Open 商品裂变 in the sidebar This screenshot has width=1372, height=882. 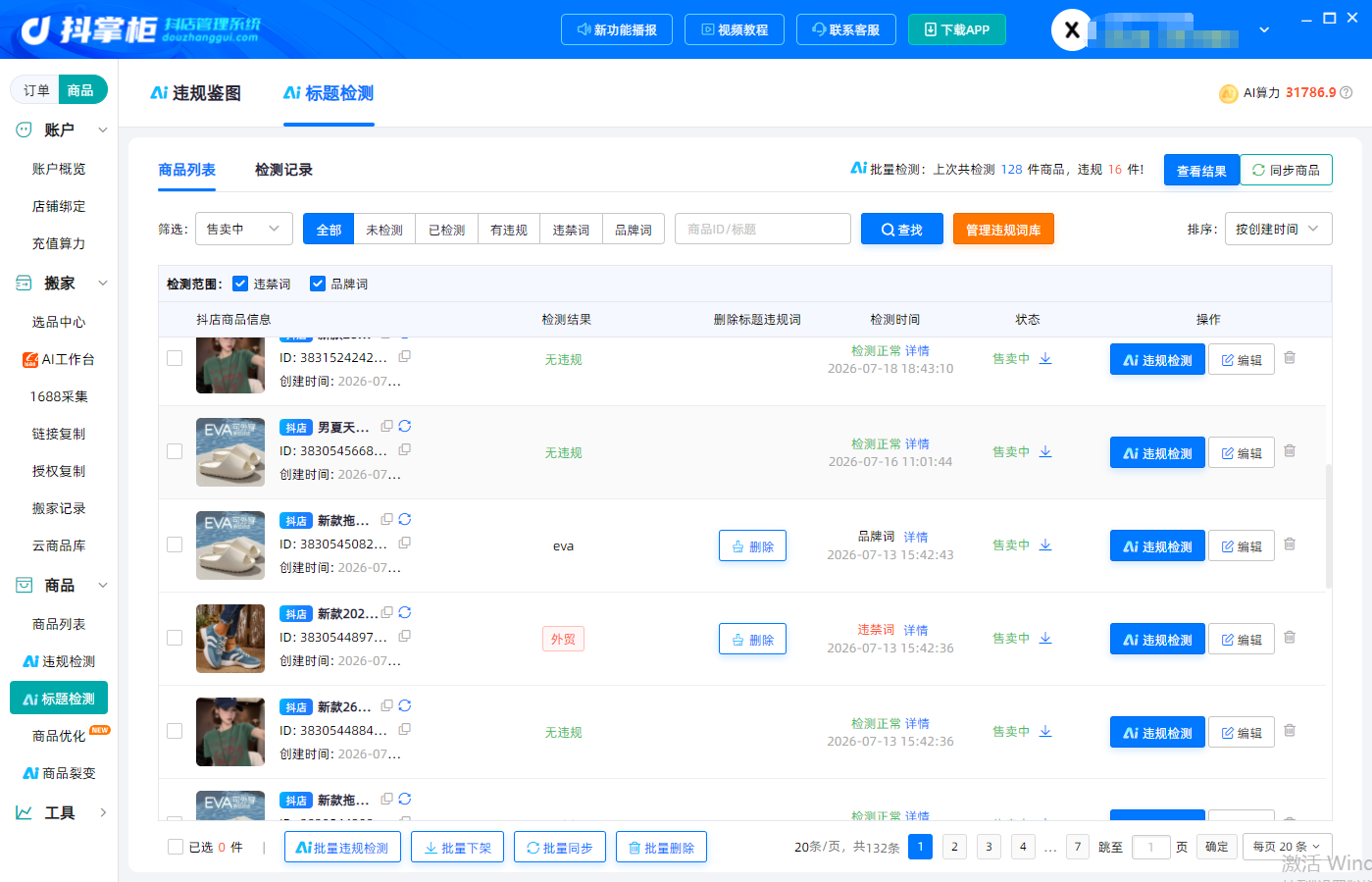[59, 773]
